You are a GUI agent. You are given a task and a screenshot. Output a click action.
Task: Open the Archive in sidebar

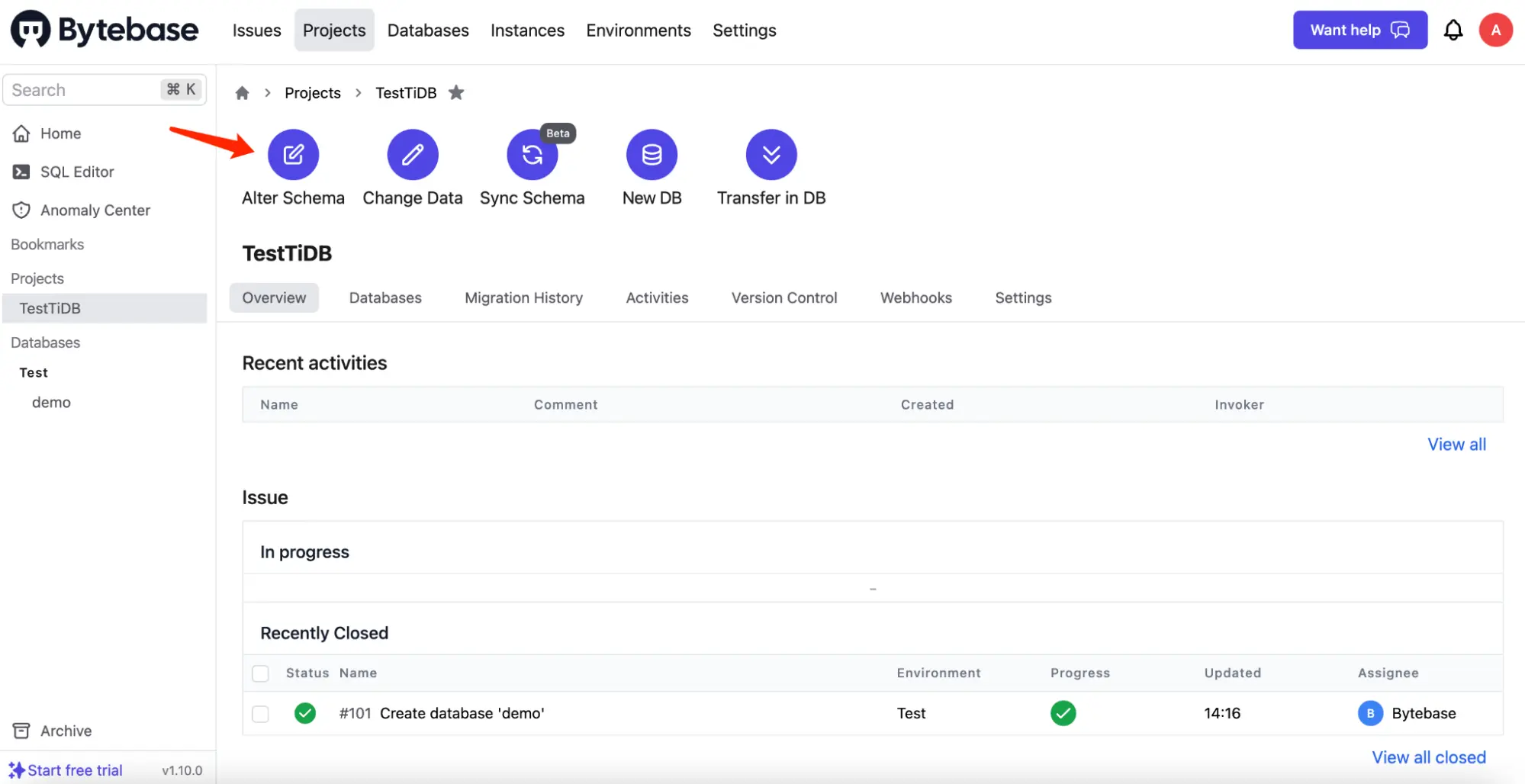tap(53, 731)
